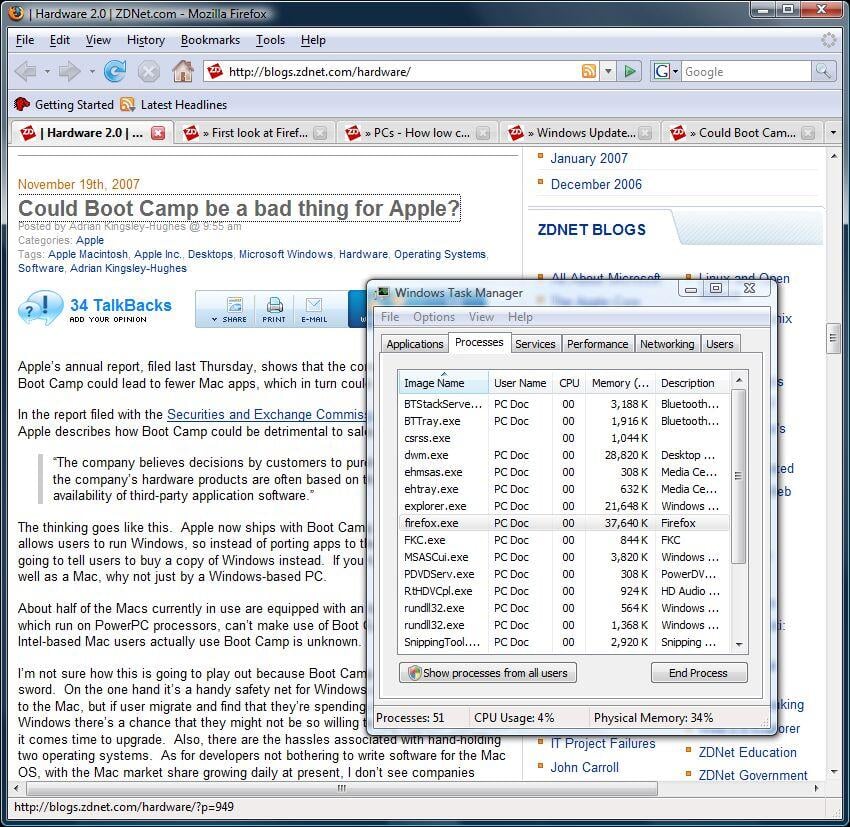Open the Getting Started bookmark
Image resolution: width=850 pixels, height=827 pixels.
click(64, 105)
